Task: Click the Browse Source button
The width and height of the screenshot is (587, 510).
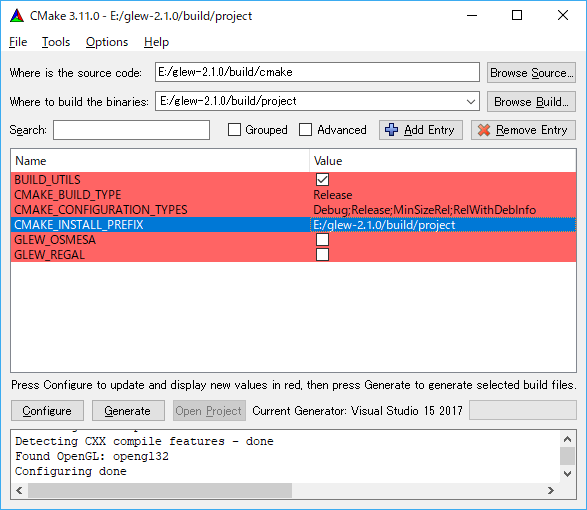Action: pyautogui.click(x=531, y=73)
